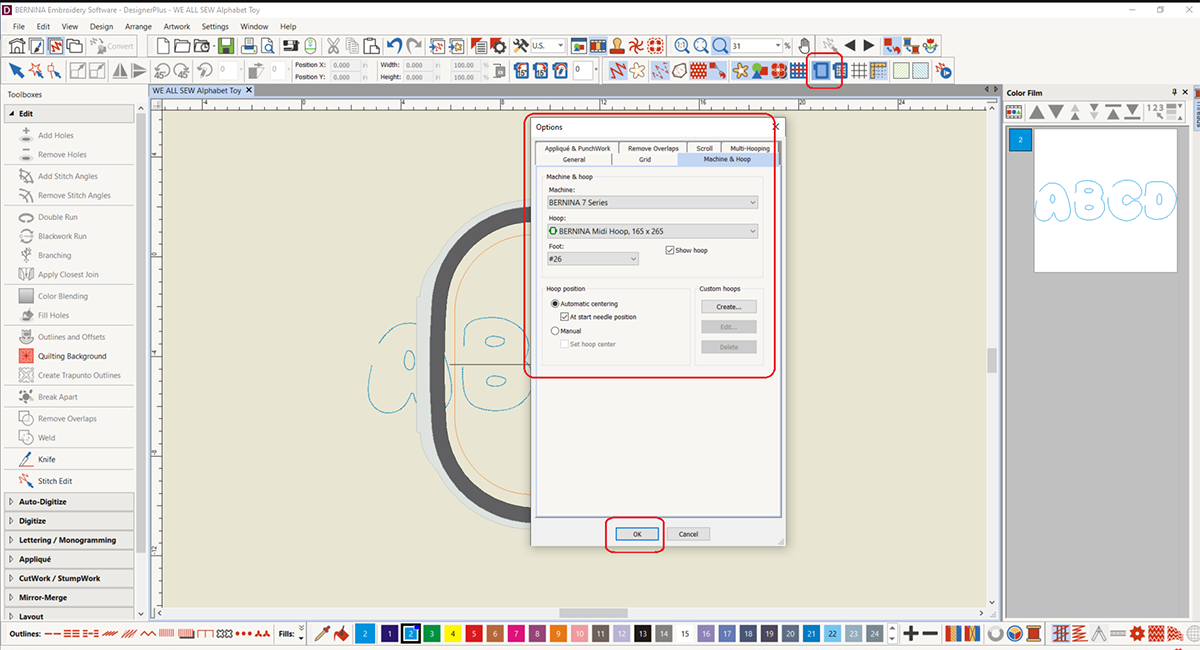This screenshot has height=650, width=1200.
Task: Click OK in the Options dialog
Action: point(636,534)
